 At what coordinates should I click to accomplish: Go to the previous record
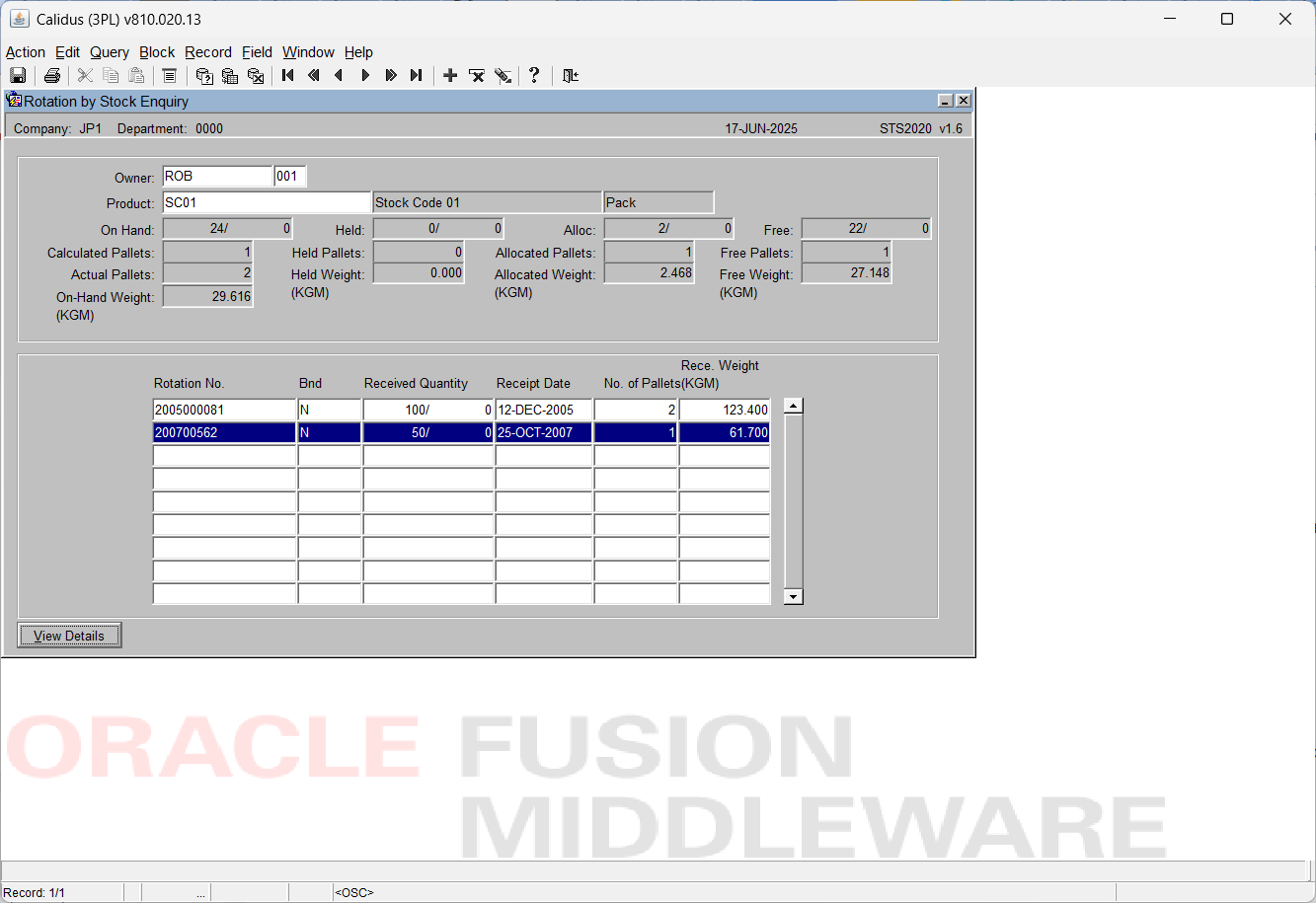tap(340, 75)
